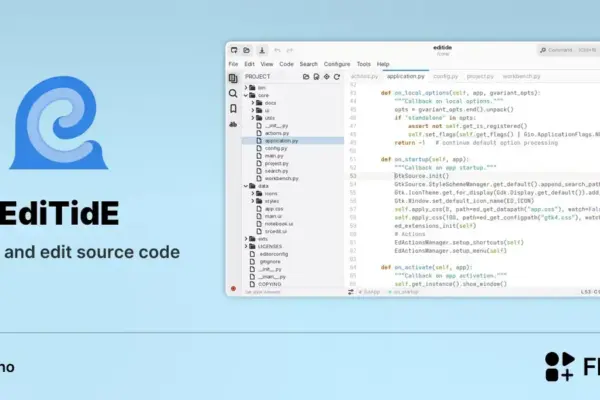Switch to the actions.py tab
The height and width of the screenshot is (400, 600).
click(364, 77)
